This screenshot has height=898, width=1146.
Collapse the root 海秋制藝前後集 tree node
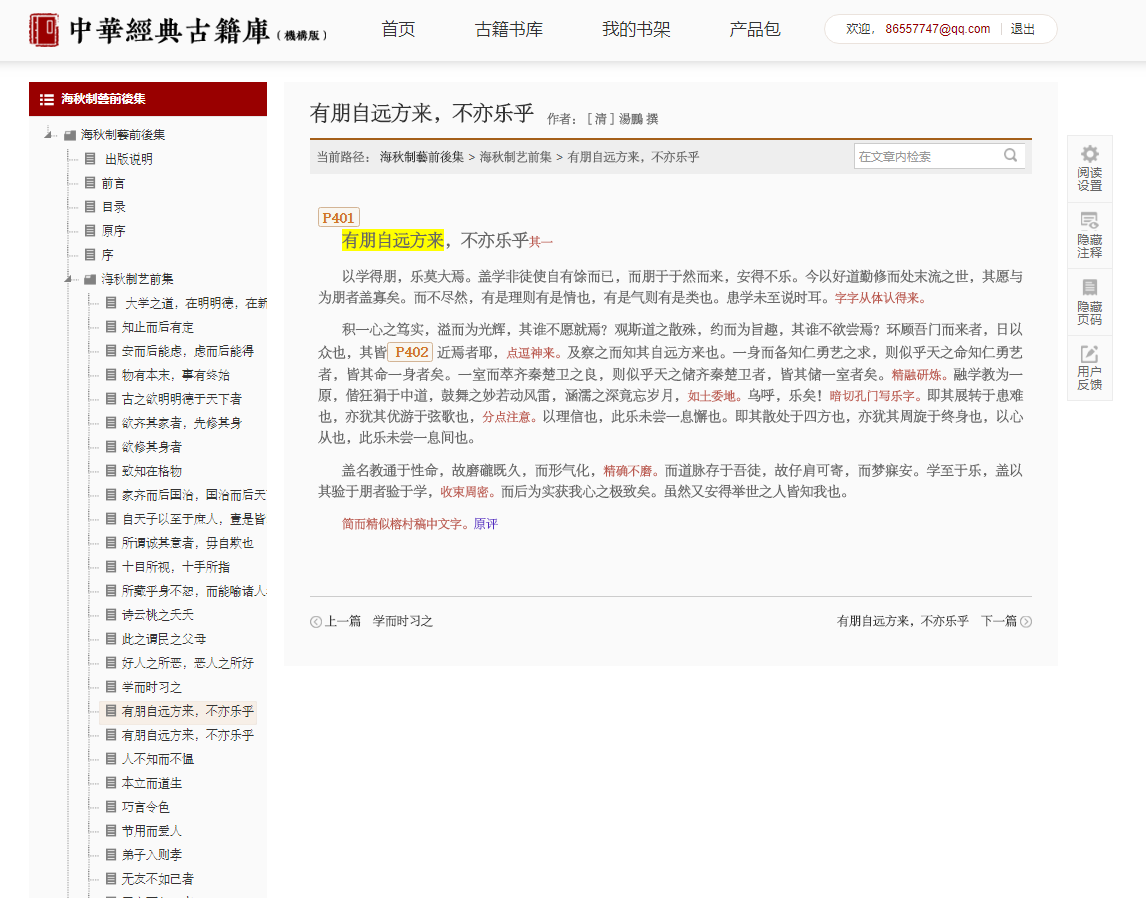click(47, 135)
